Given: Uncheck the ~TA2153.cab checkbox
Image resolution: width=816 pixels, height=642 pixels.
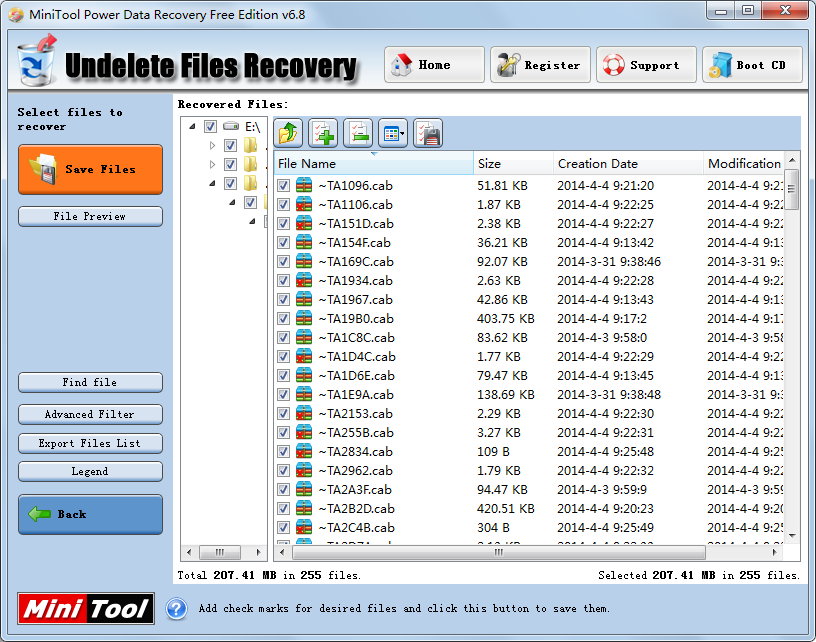Looking at the screenshot, I should [283, 414].
